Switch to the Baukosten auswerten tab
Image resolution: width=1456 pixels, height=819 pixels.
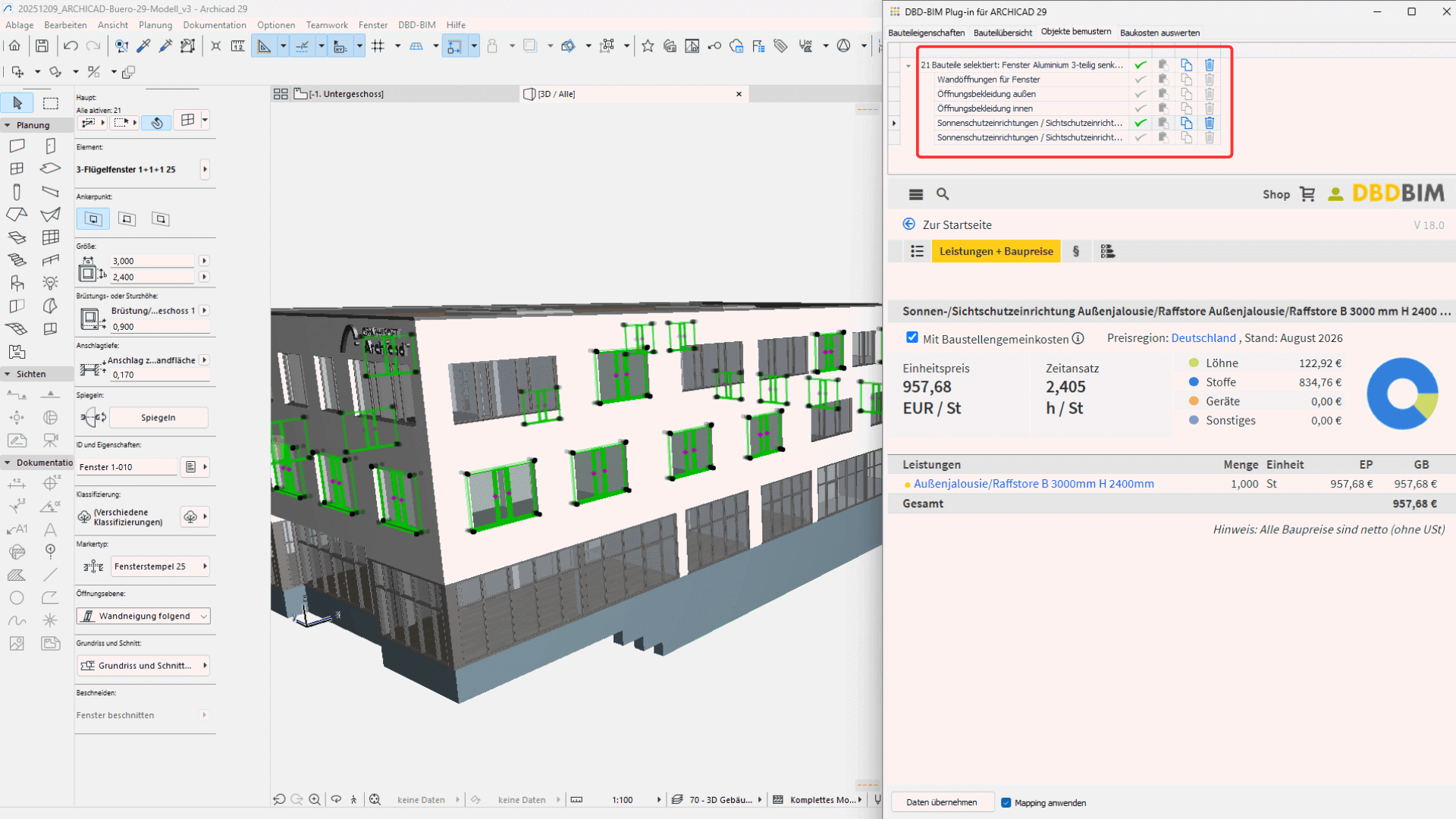pos(1159,33)
